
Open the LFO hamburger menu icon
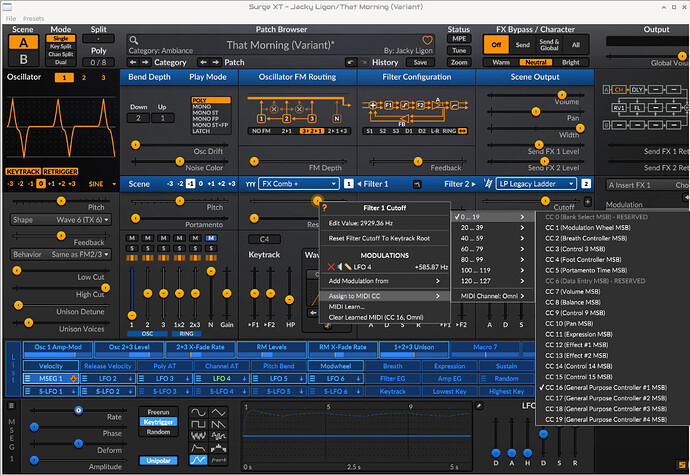[11, 406]
